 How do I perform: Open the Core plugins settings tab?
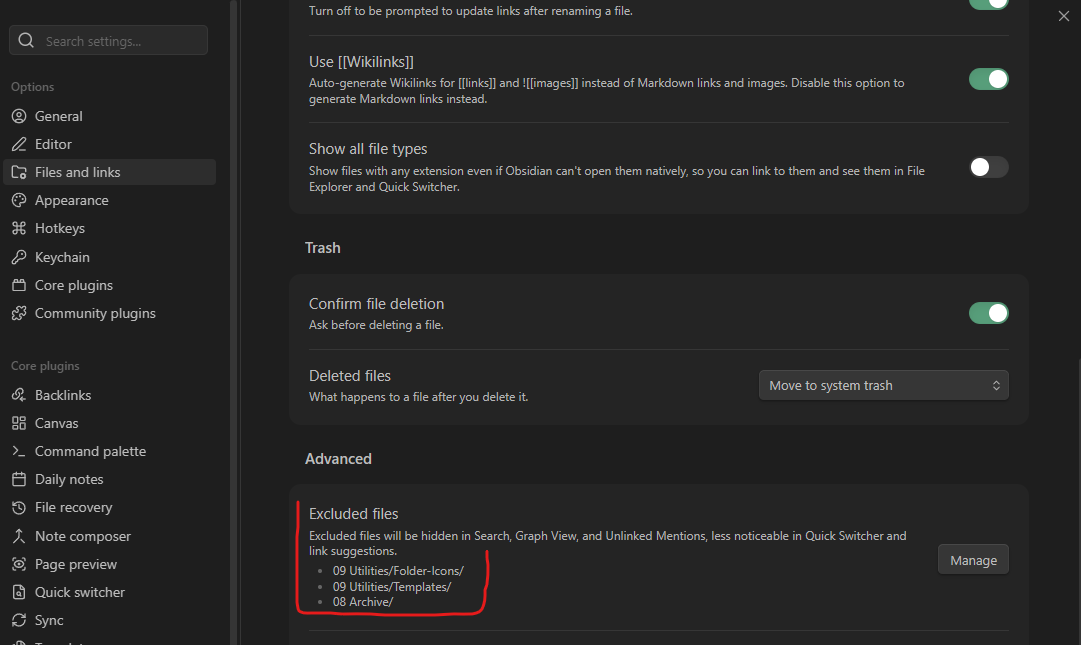click(73, 285)
